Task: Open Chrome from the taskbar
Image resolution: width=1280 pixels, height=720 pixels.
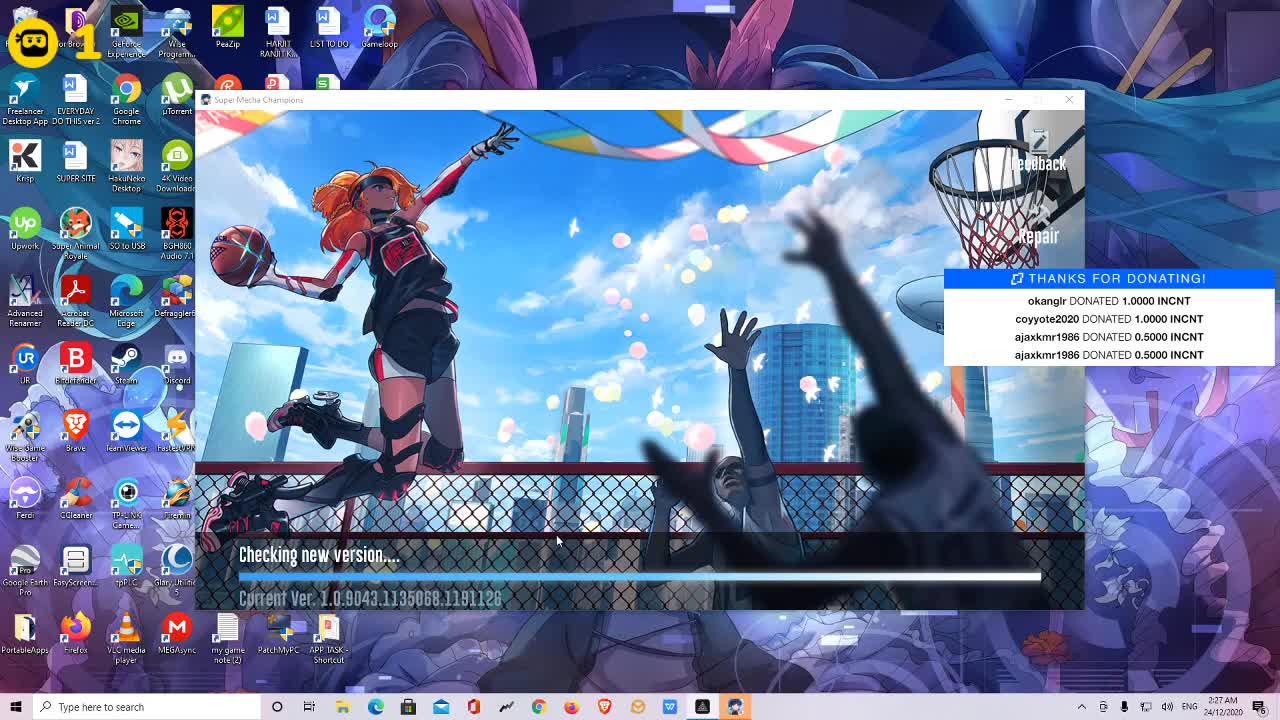Action: tap(539, 707)
